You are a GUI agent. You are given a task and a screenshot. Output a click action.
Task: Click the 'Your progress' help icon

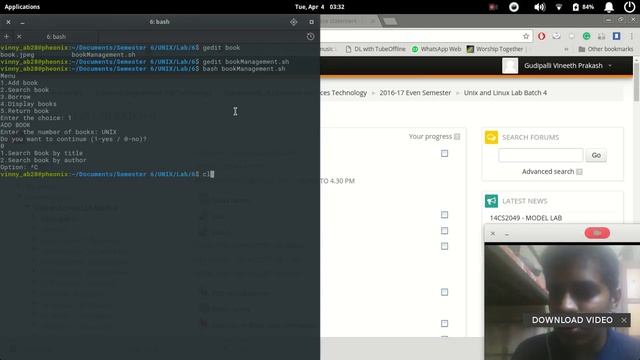[x=457, y=137]
